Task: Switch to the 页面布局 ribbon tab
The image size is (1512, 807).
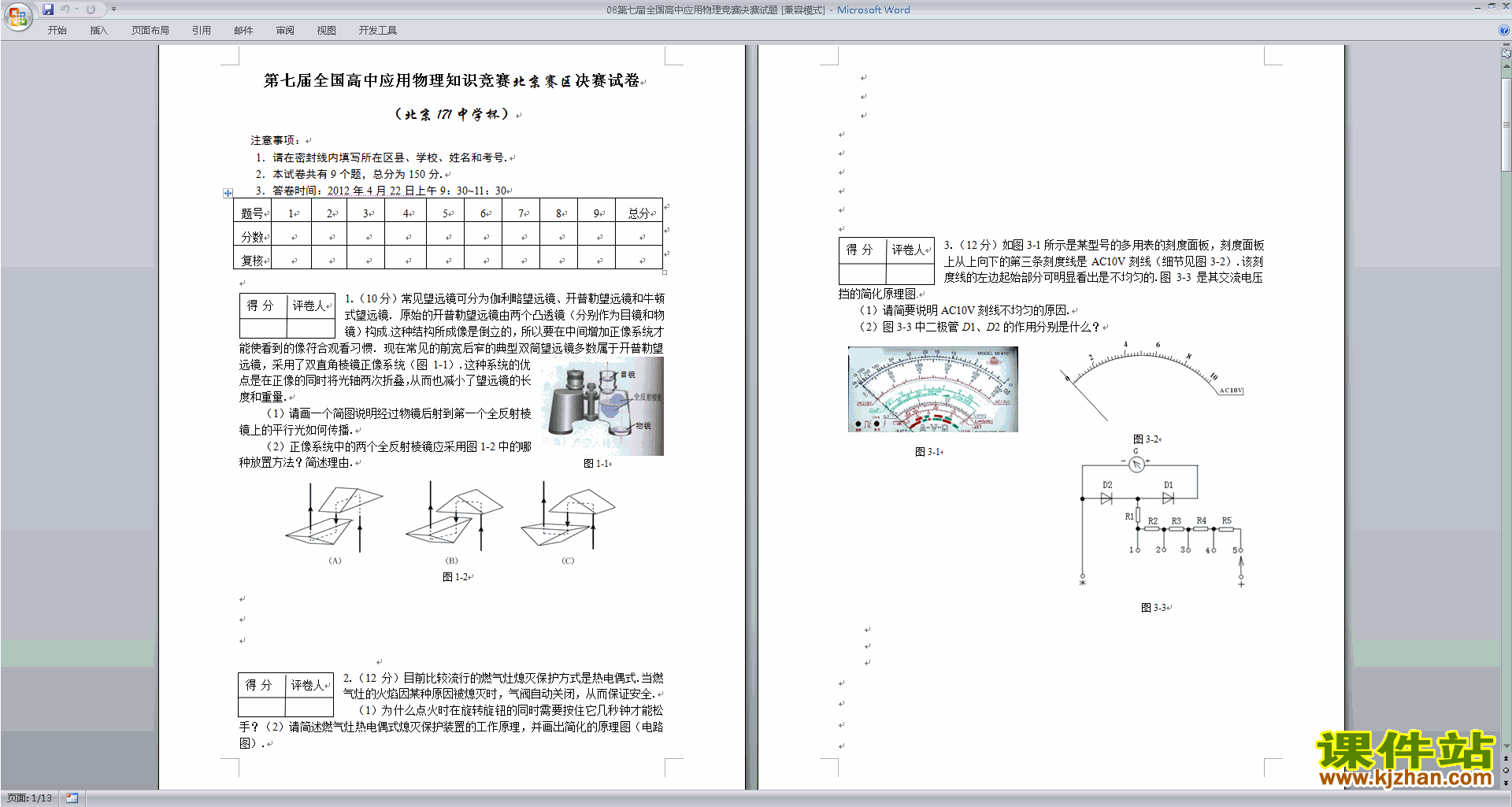Action: tap(150, 31)
